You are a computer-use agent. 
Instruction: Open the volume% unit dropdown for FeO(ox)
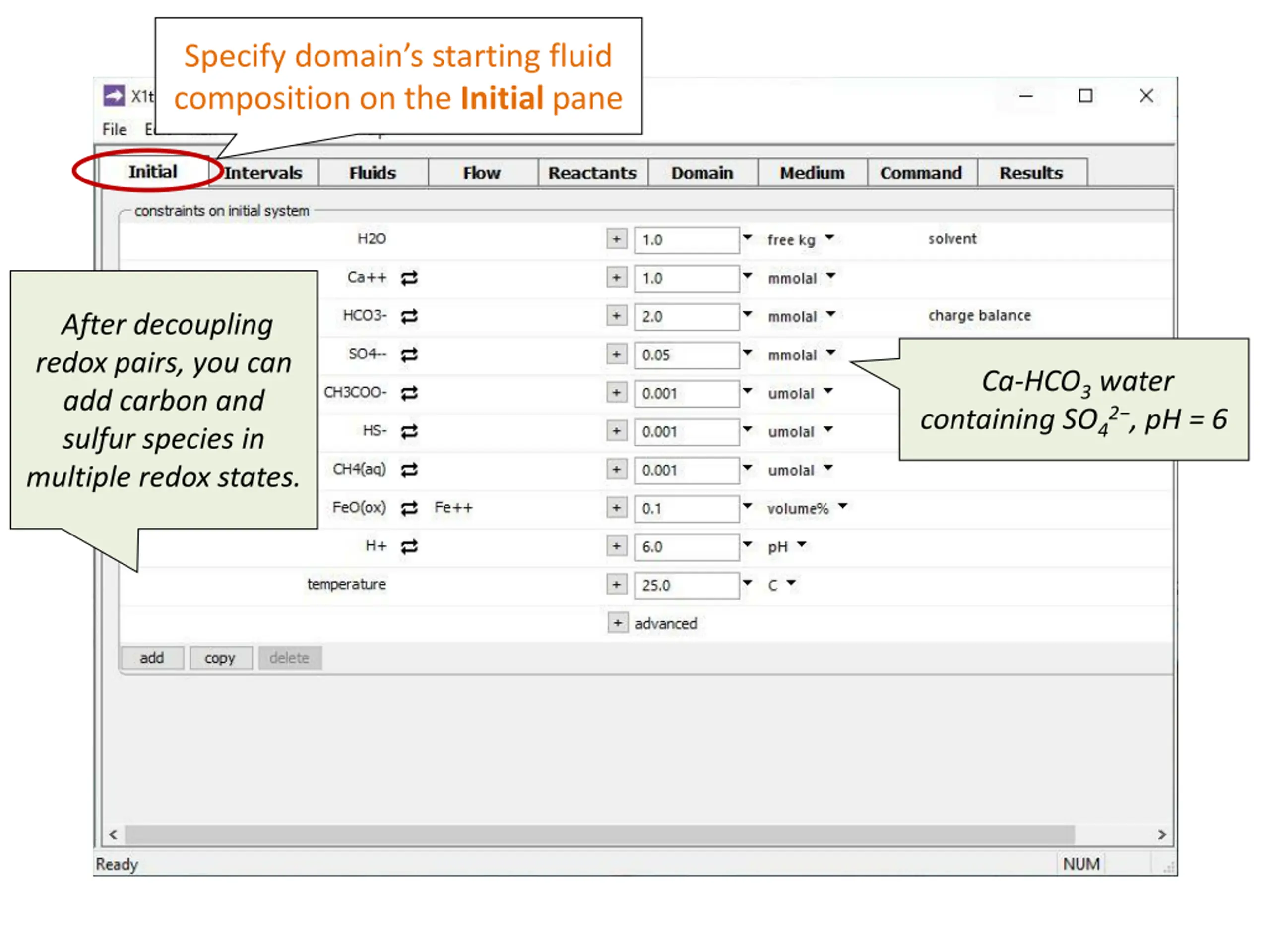coord(843,506)
